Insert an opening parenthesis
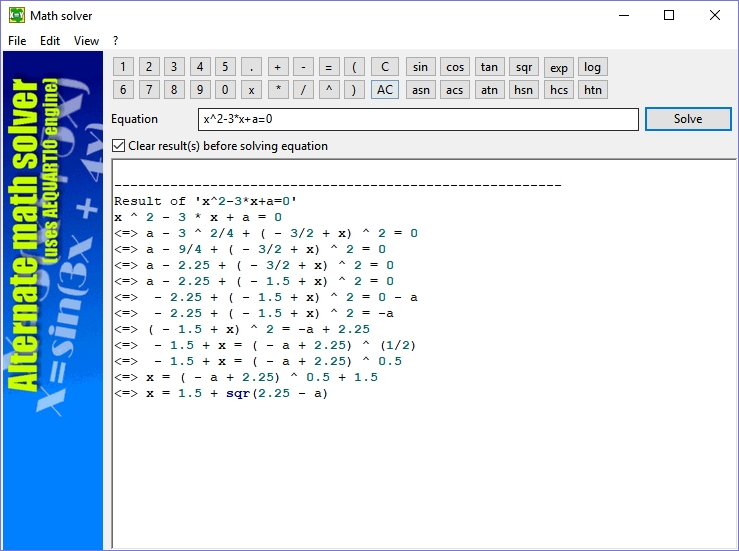The image size is (739, 551). (354, 67)
